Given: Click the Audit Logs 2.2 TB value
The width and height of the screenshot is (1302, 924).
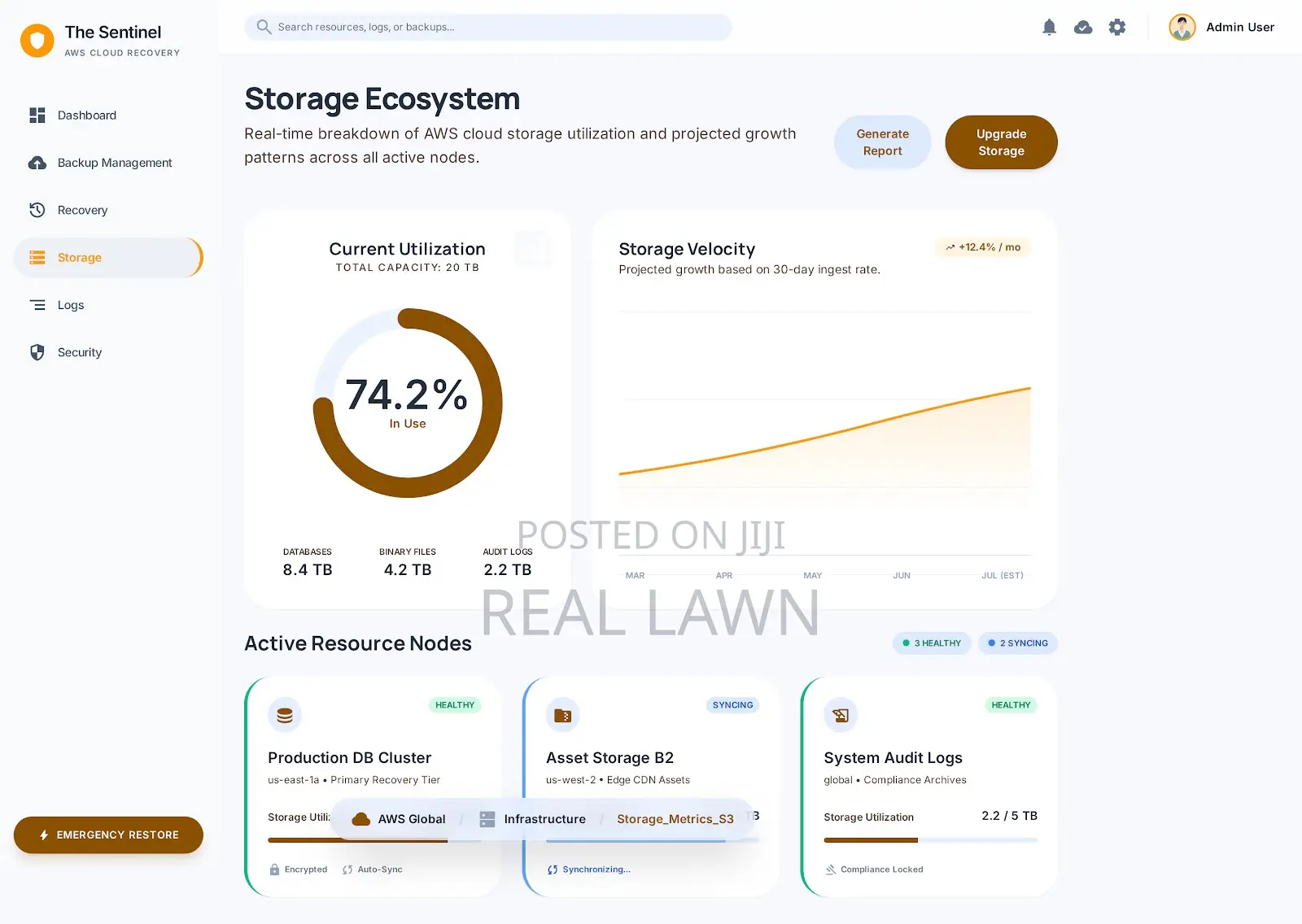Looking at the screenshot, I should coord(508,570).
